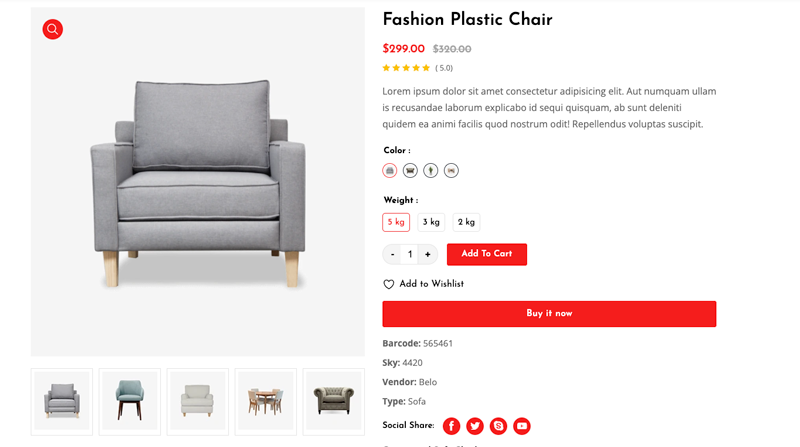800x447 pixels.
Task: View the dining table set thumbnail
Action: click(x=266, y=401)
